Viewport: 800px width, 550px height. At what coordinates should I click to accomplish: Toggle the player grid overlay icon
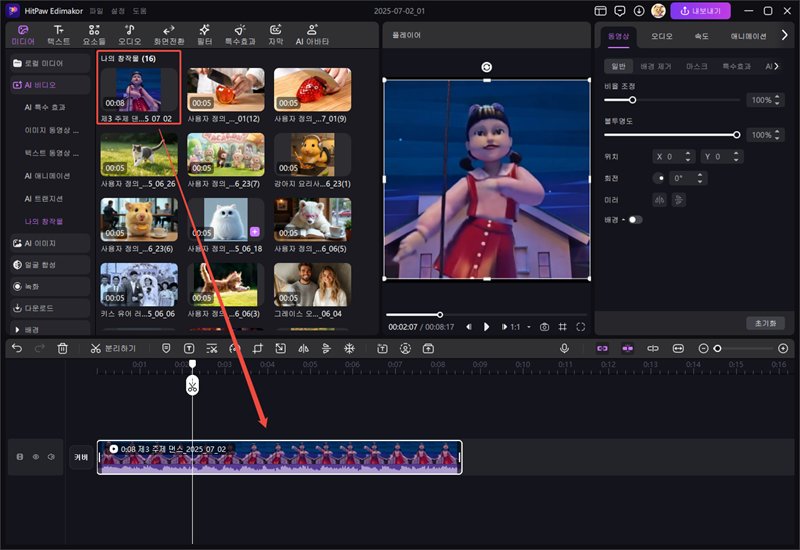pyautogui.click(x=562, y=327)
